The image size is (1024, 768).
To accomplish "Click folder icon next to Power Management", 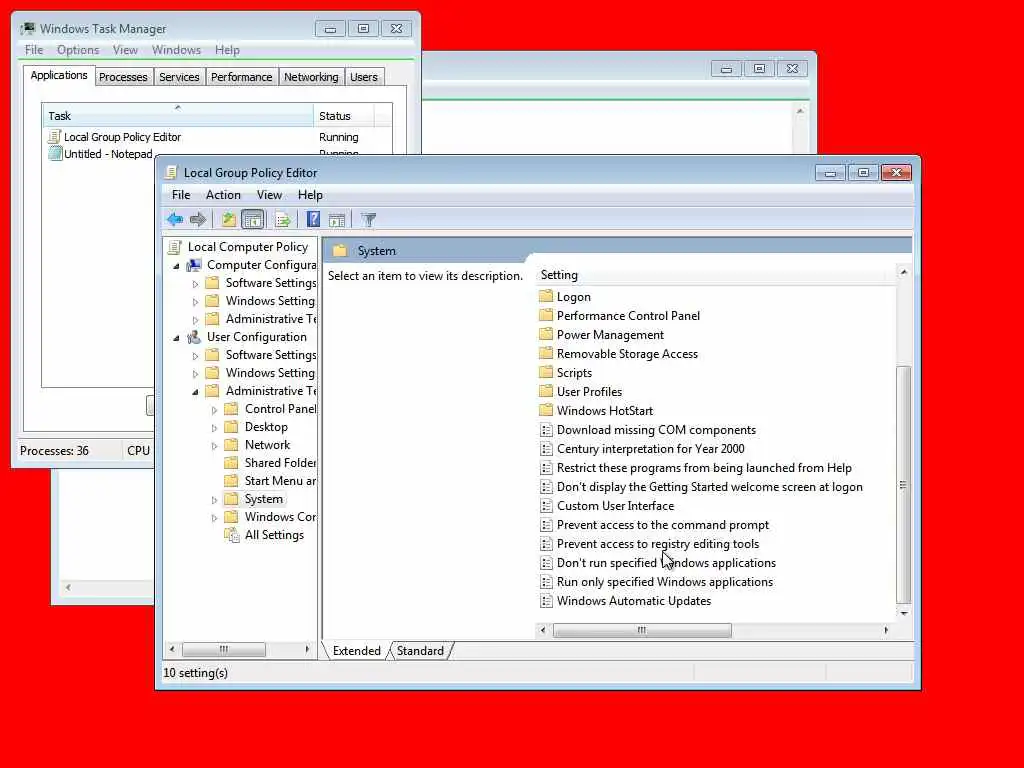I will [x=547, y=334].
